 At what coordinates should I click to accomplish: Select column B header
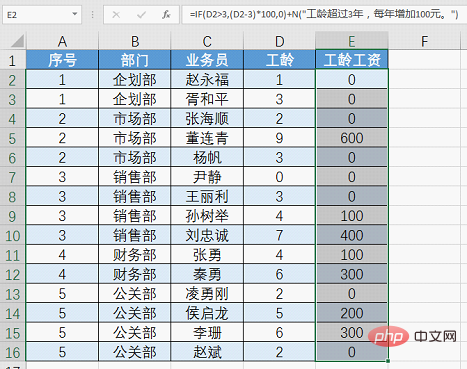135,41
